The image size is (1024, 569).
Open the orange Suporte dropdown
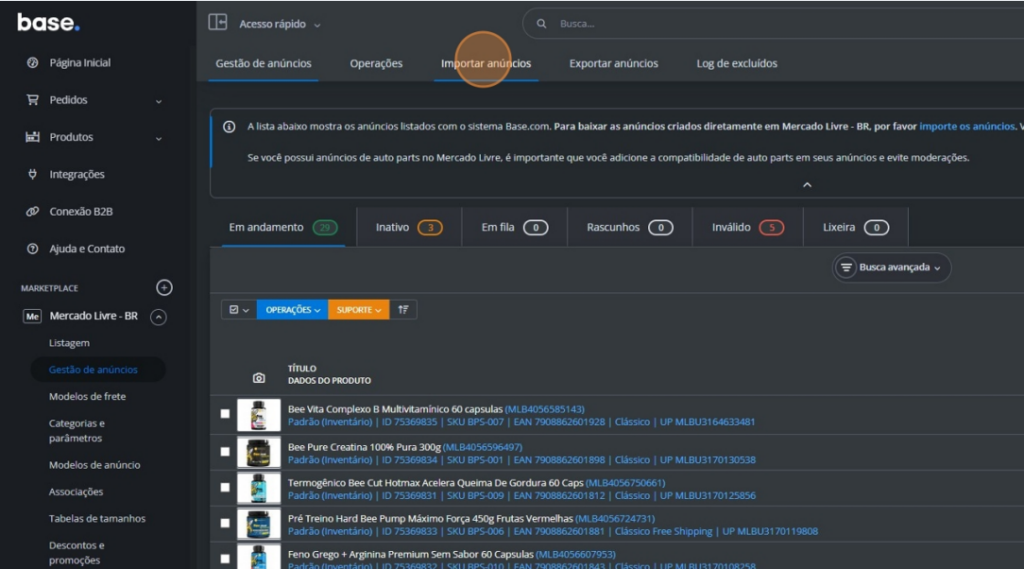click(x=358, y=310)
